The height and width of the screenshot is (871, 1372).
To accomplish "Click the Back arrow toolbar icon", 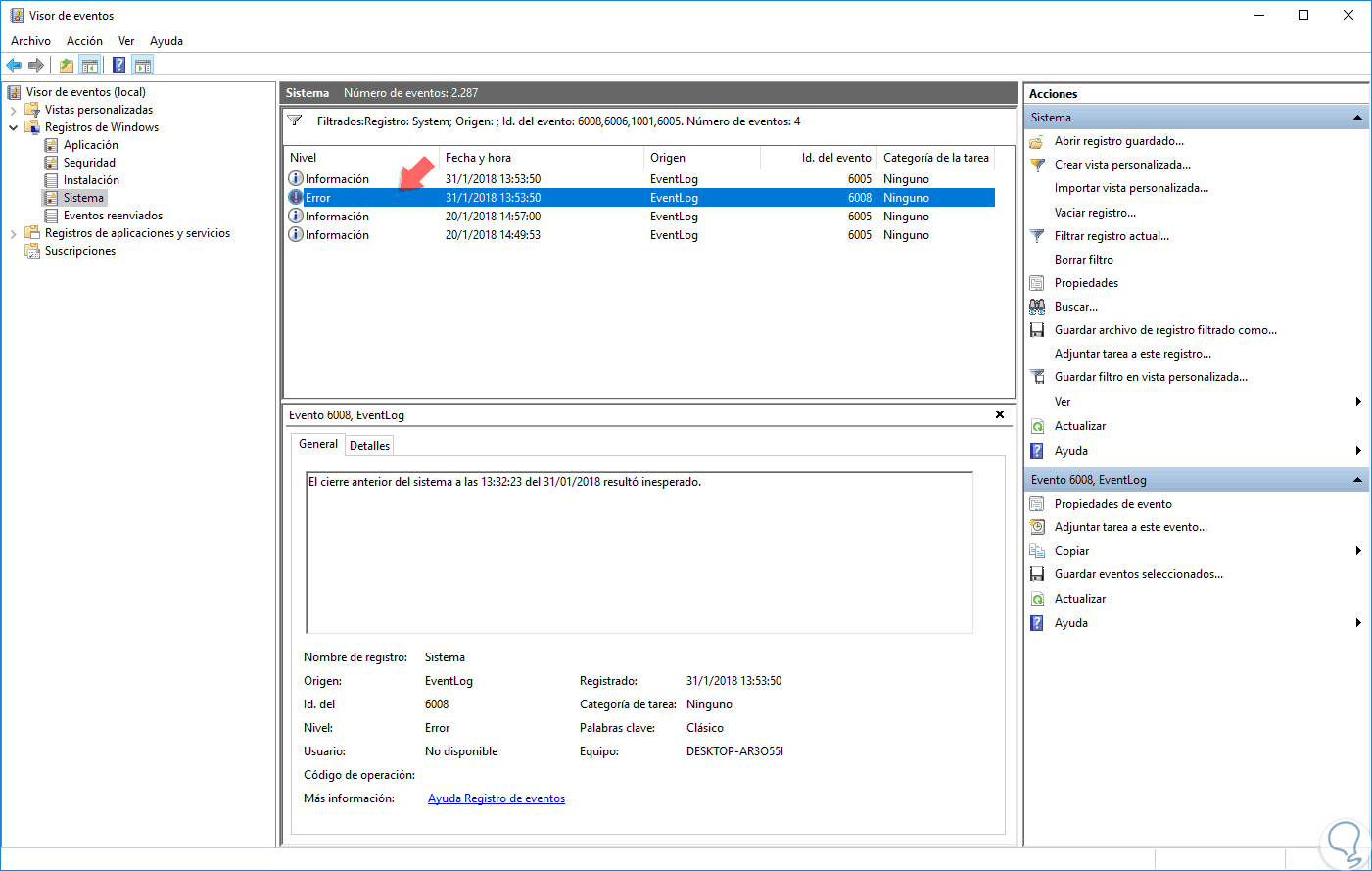I will coord(14,66).
